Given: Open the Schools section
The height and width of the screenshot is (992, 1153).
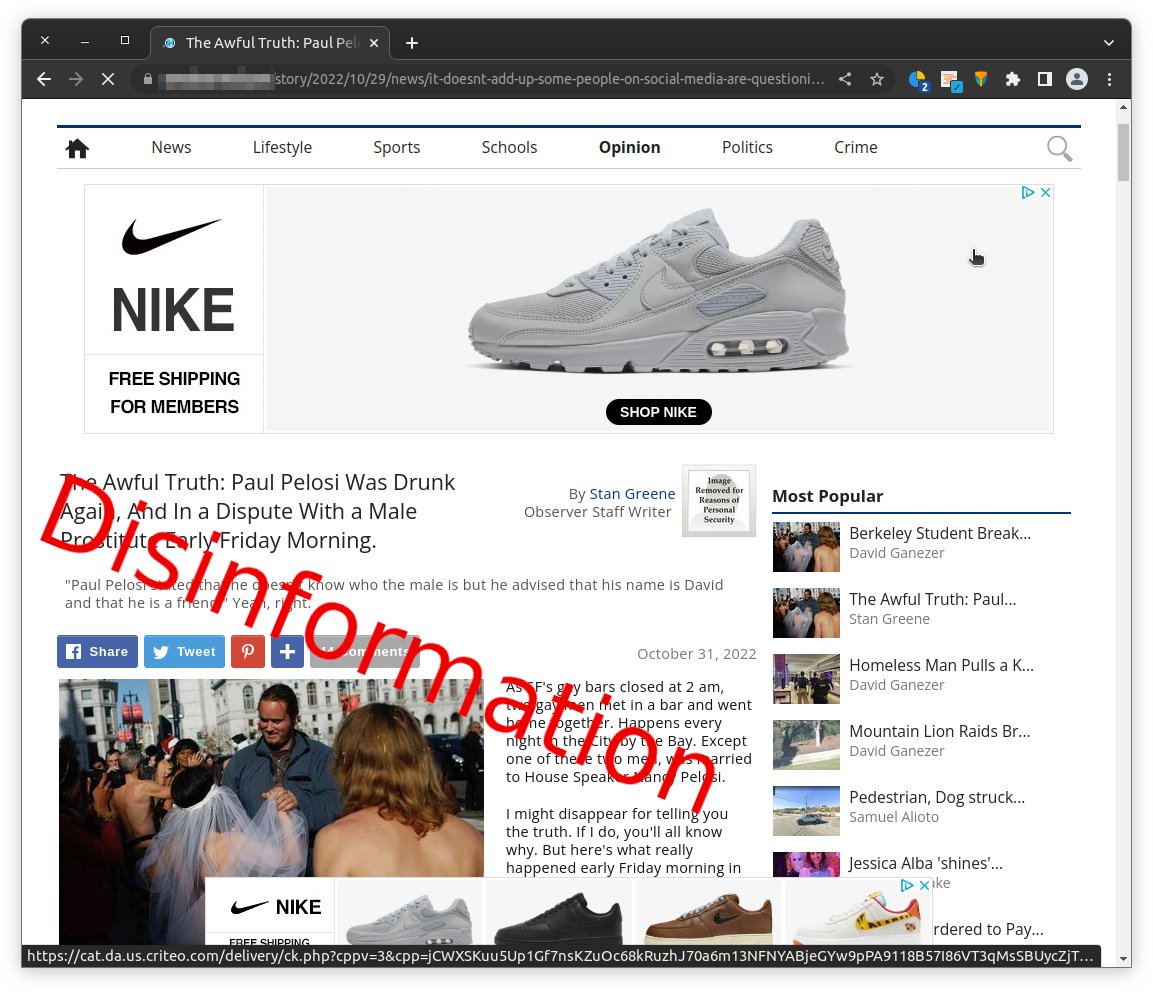Looking at the screenshot, I should tap(509, 147).
